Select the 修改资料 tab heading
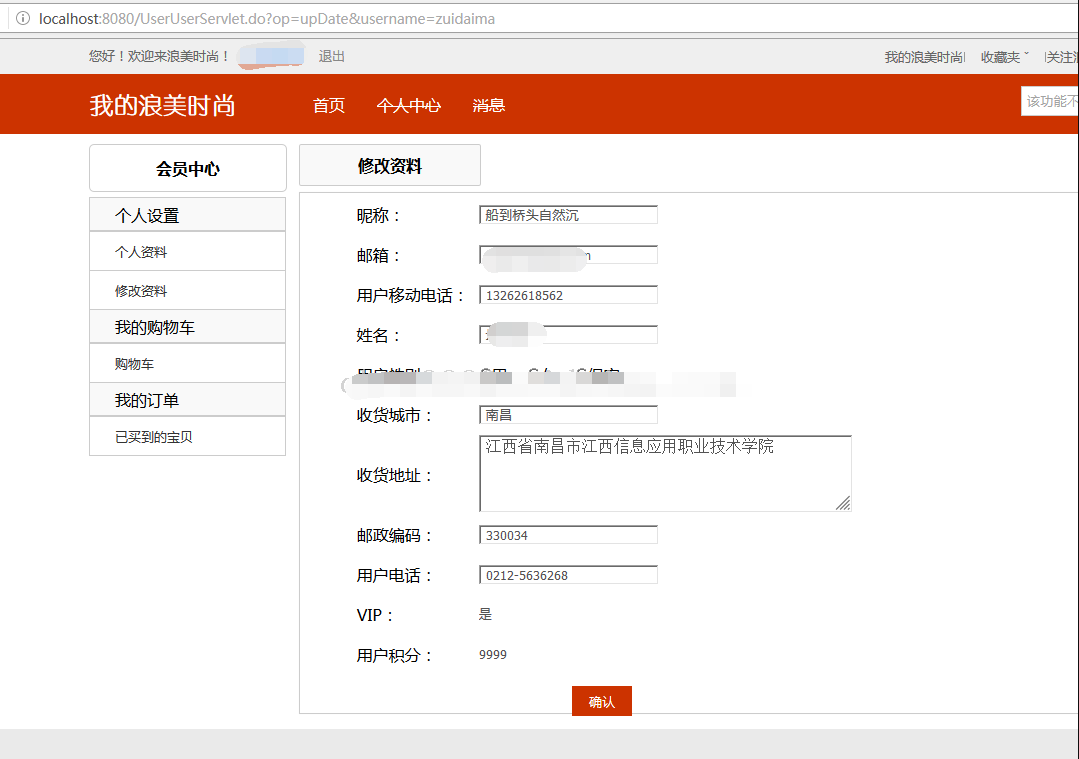 pyautogui.click(x=389, y=164)
